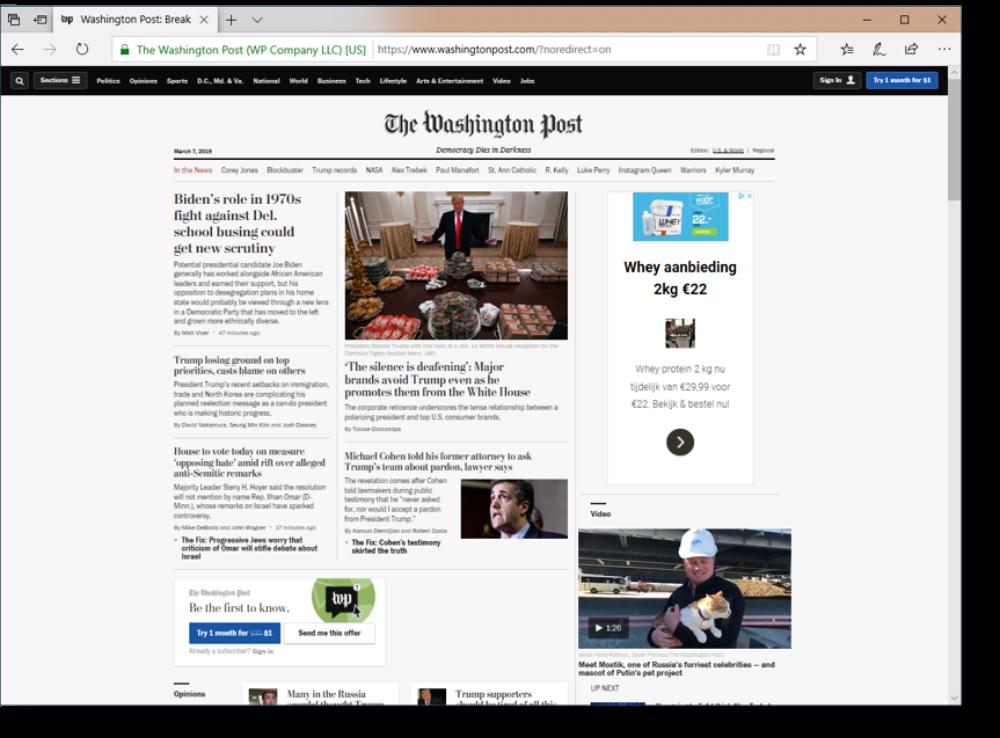Open the Jobs section
Viewport: 1000px width, 738px height.
point(527,81)
